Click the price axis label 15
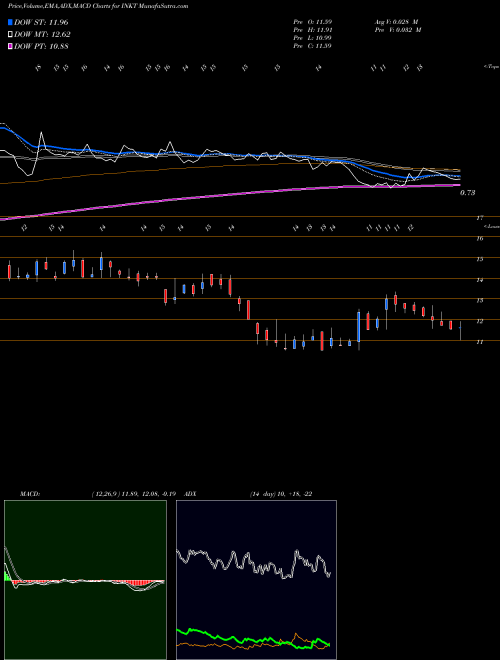Image resolution: width=500 pixels, height=660 pixels. tap(479, 259)
